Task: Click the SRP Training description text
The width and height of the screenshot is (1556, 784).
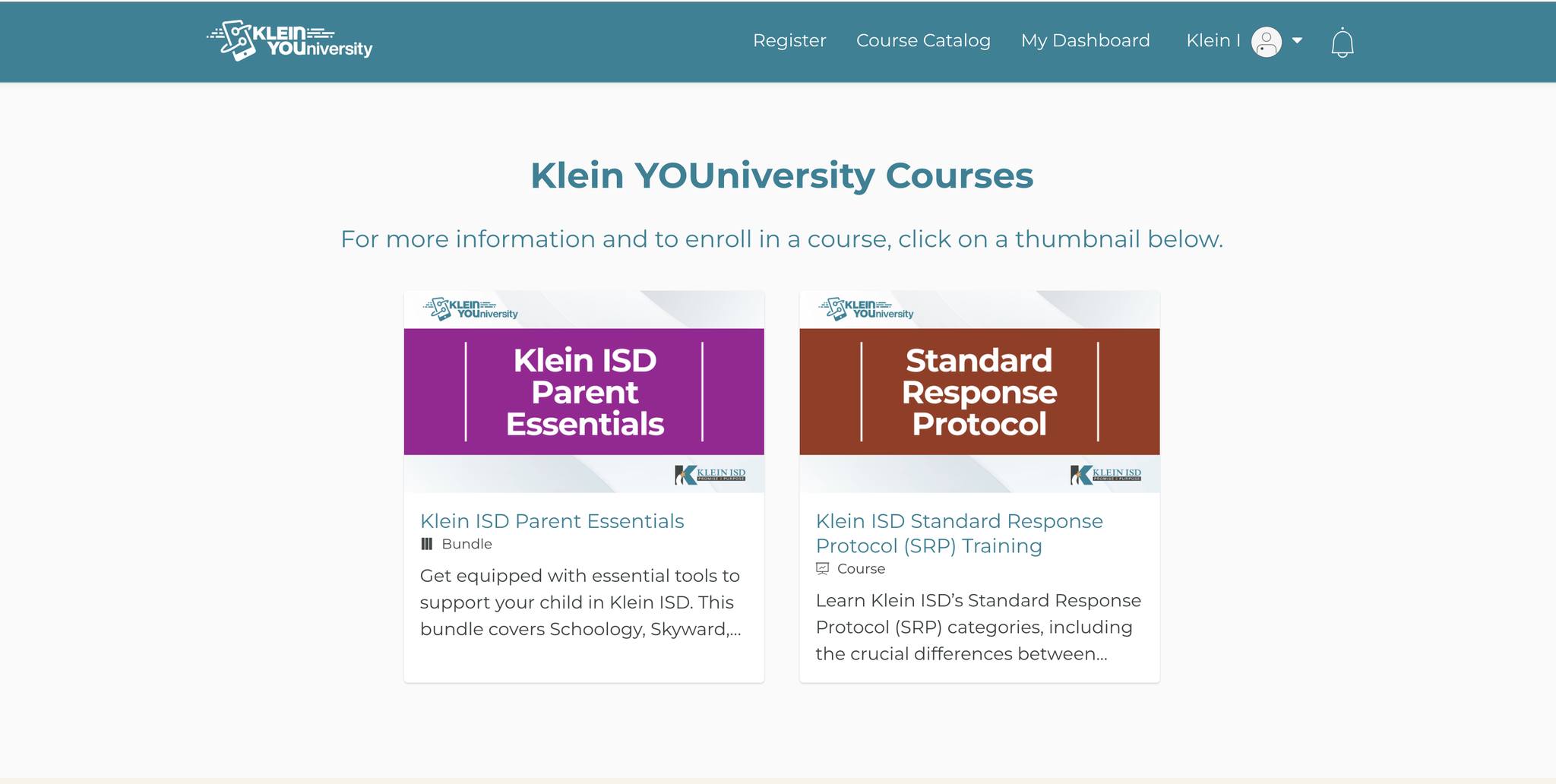Action: 979,628
